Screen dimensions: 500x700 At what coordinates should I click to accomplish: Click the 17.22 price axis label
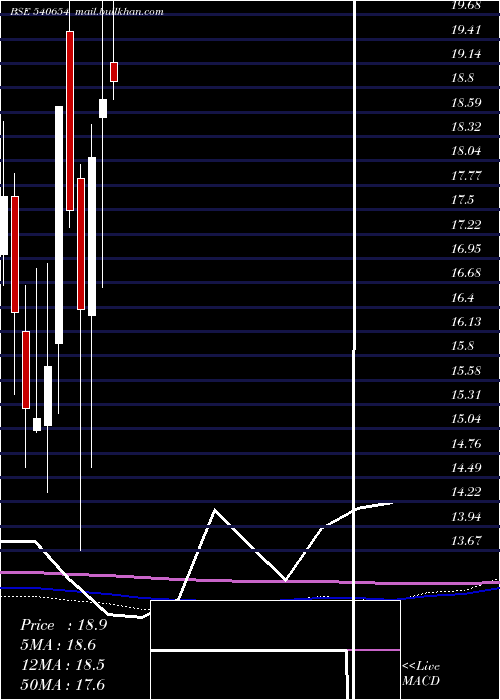(466, 224)
